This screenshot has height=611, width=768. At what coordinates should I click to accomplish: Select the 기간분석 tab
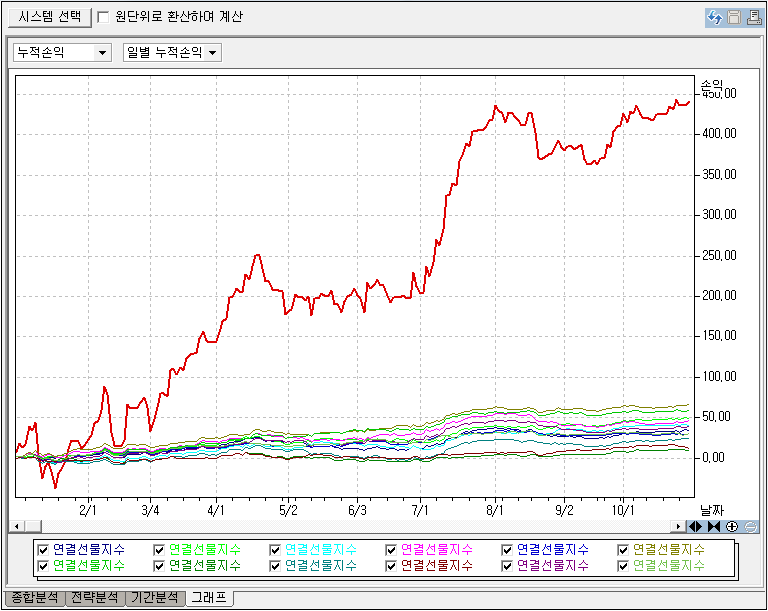[x=157, y=598]
